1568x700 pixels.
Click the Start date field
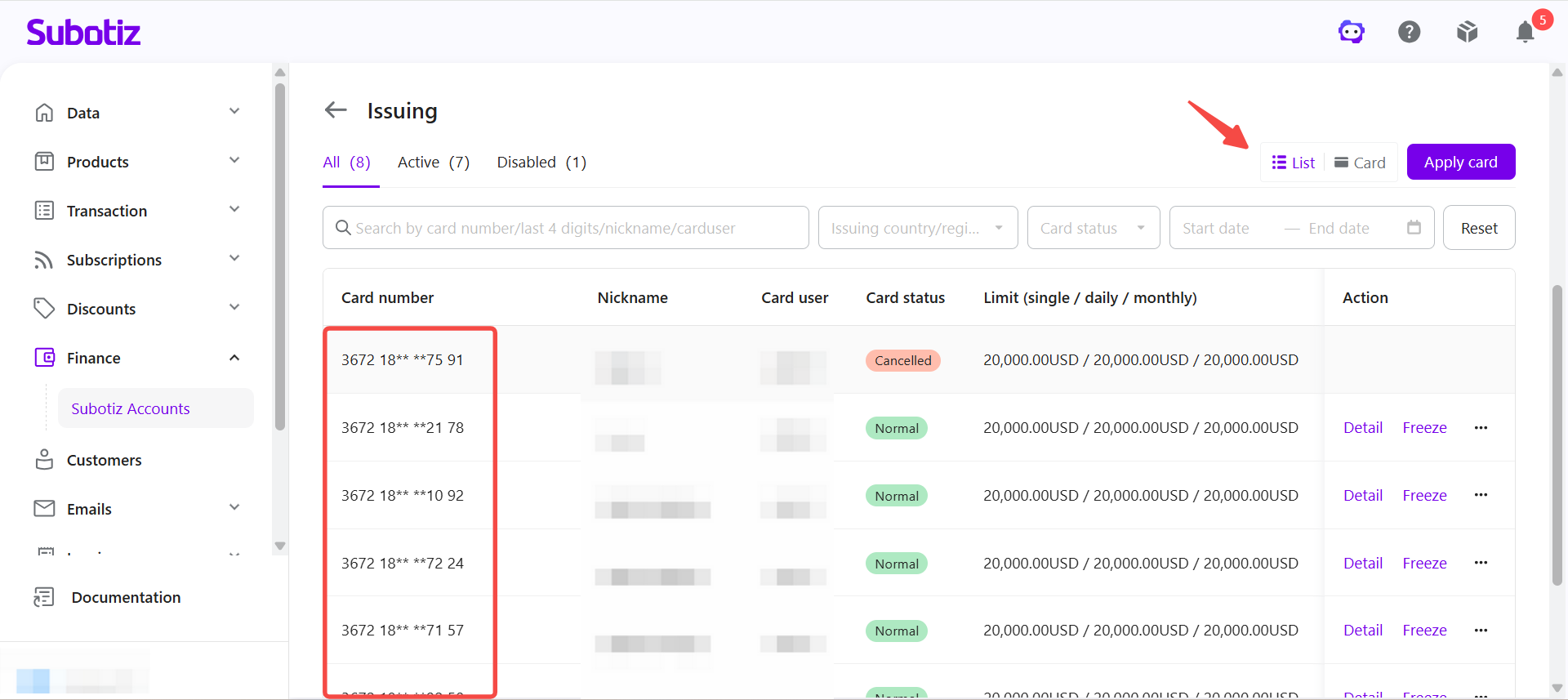[x=1216, y=228]
